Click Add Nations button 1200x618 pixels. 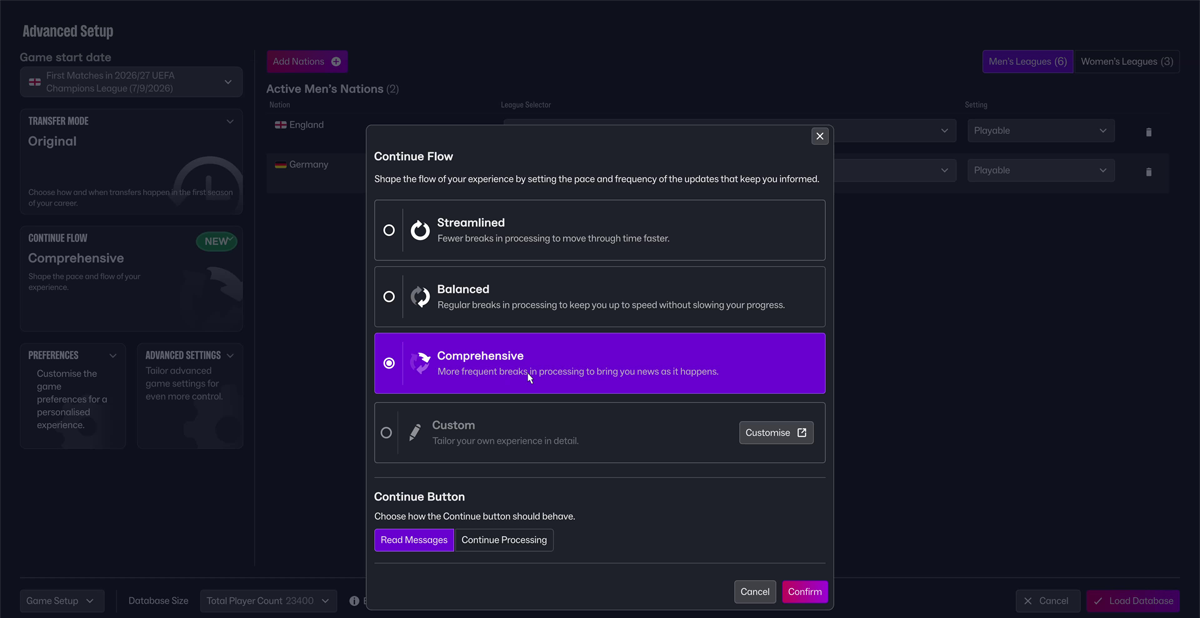(x=307, y=61)
